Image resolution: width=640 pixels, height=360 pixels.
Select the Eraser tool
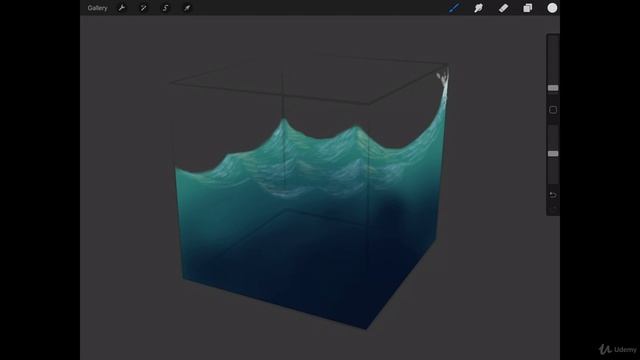[x=503, y=8]
